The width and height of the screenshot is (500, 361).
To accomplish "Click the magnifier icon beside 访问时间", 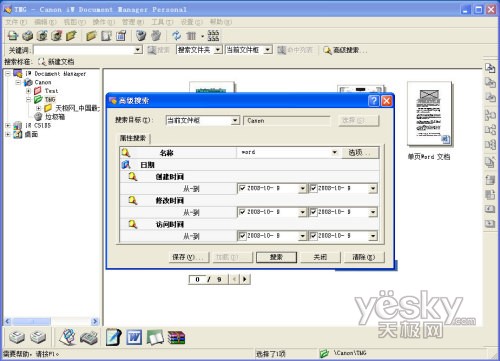I will point(133,224).
